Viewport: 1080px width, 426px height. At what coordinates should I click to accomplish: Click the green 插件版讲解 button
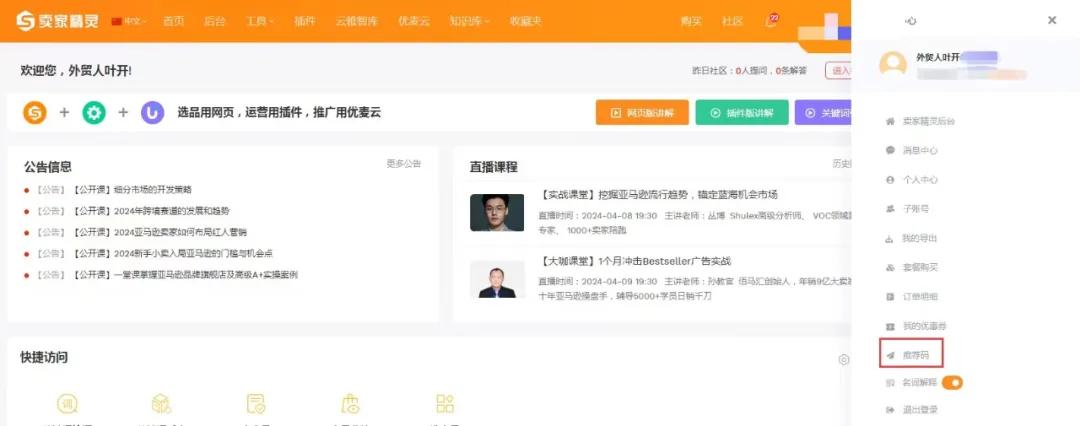(x=742, y=112)
